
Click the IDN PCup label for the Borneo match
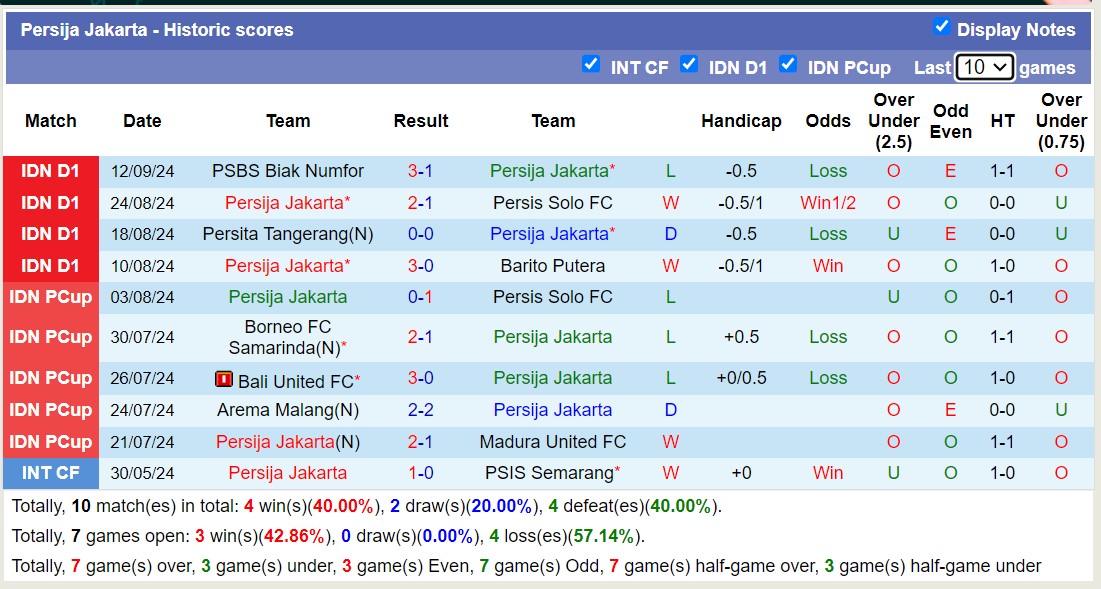(x=50, y=337)
